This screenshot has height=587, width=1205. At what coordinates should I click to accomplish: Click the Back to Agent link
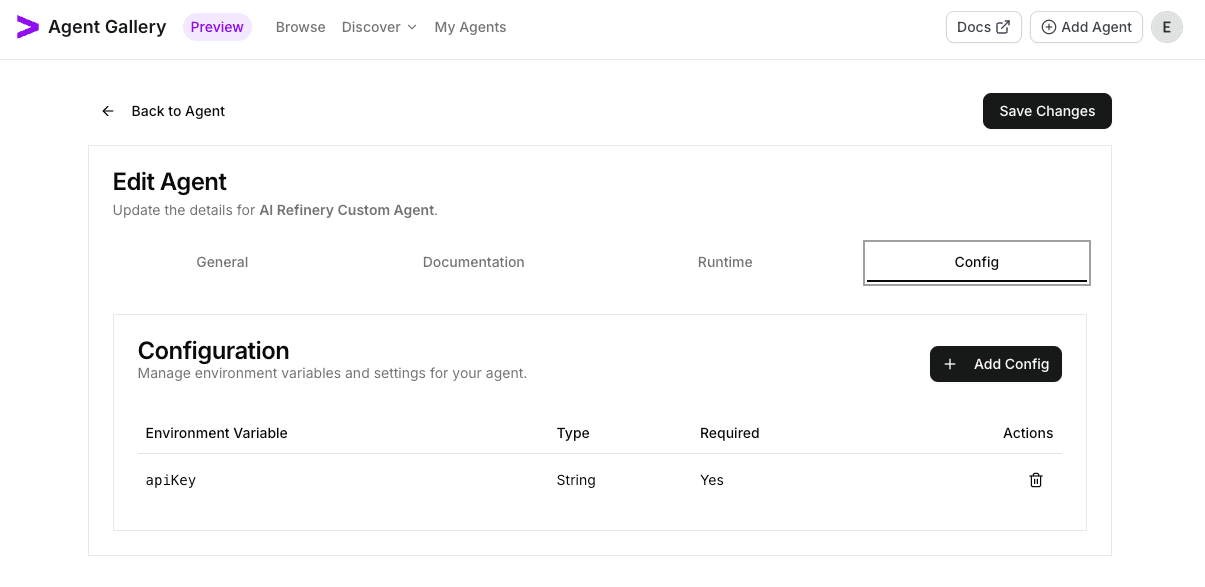[178, 111]
